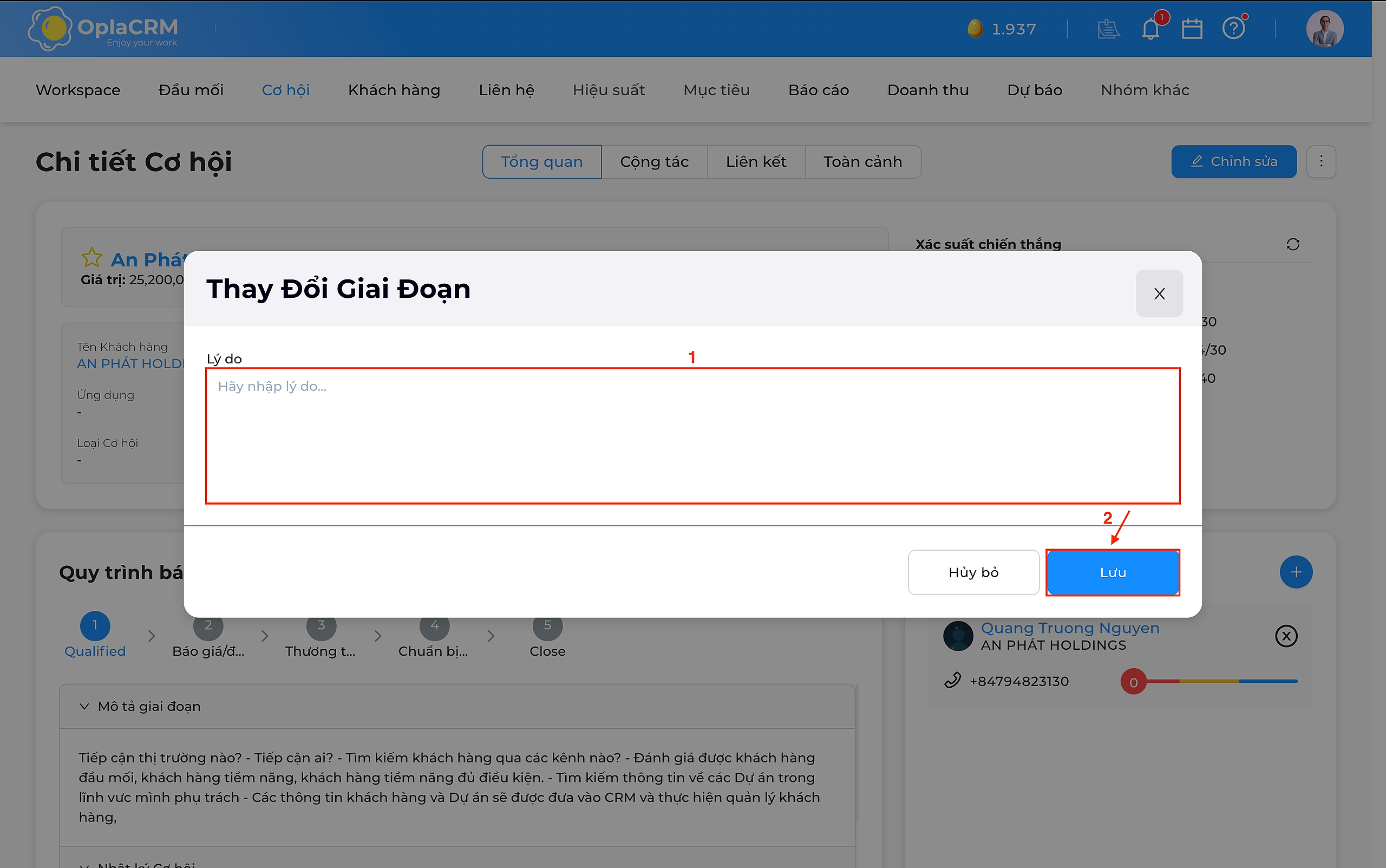
Task: Open the Quang Truong Nguyen contact link
Action: click(1070, 628)
